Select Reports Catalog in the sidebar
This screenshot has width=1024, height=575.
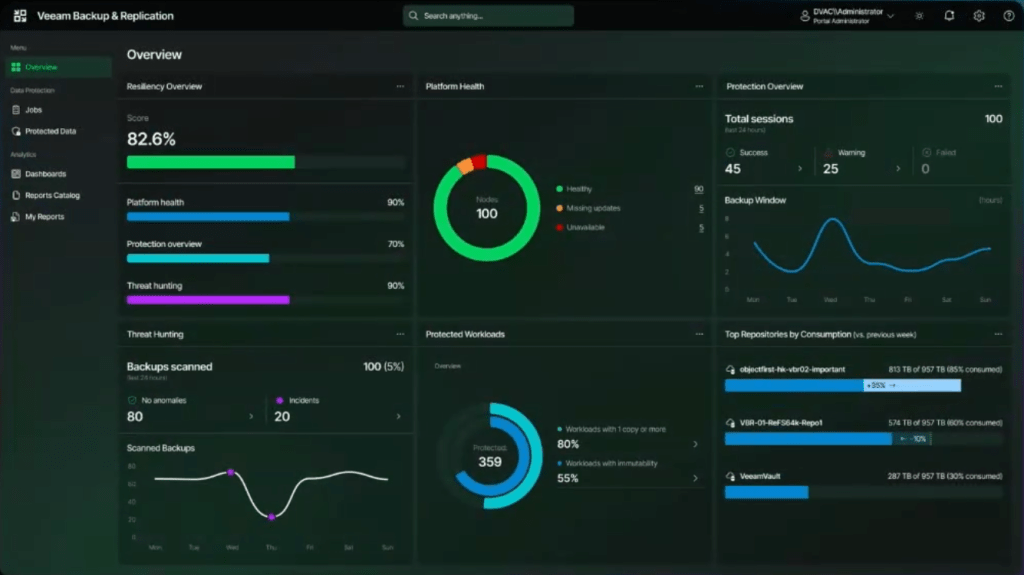(x=52, y=195)
